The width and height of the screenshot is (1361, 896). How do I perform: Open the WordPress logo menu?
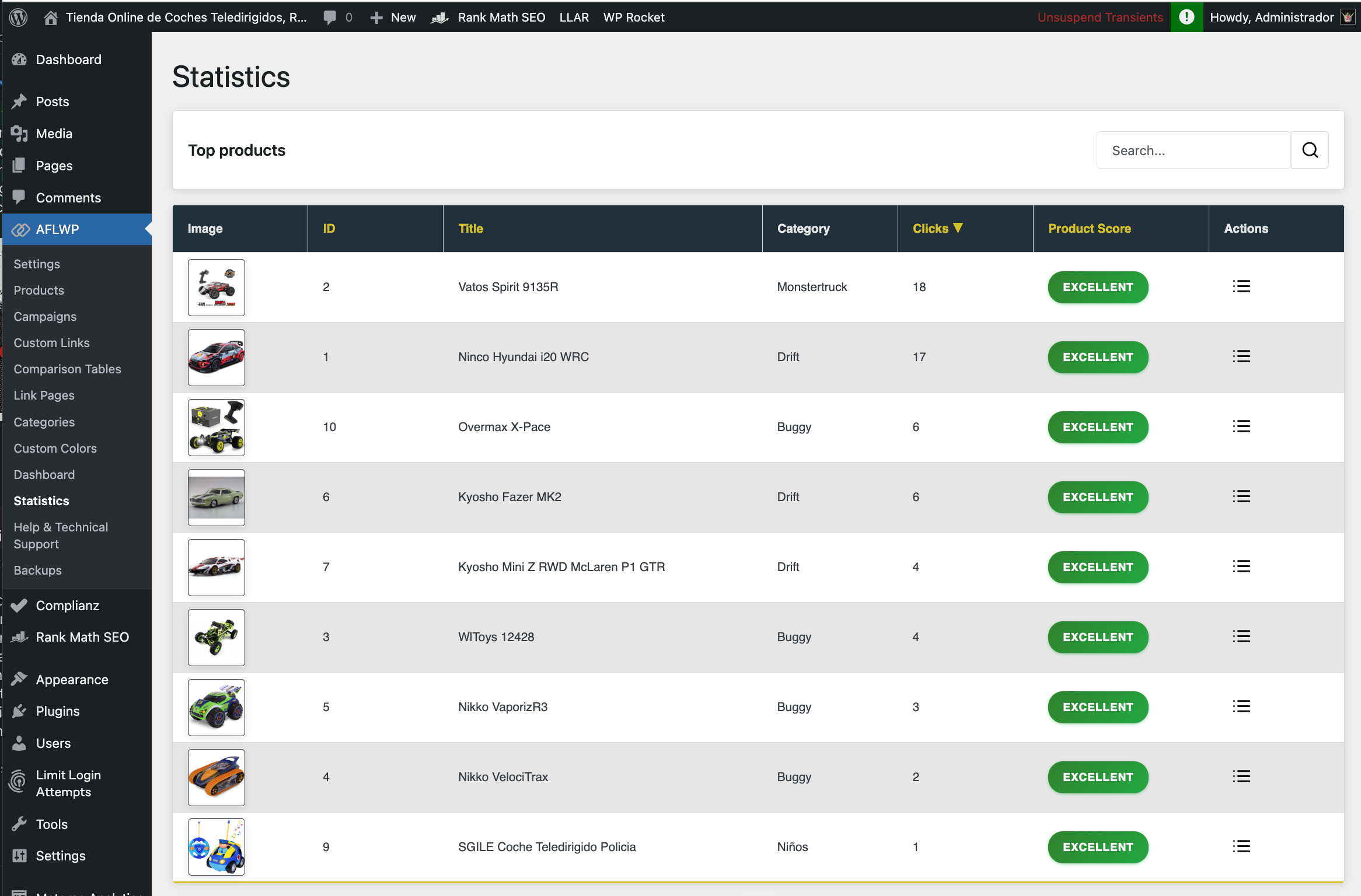pyautogui.click(x=18, y=17)
